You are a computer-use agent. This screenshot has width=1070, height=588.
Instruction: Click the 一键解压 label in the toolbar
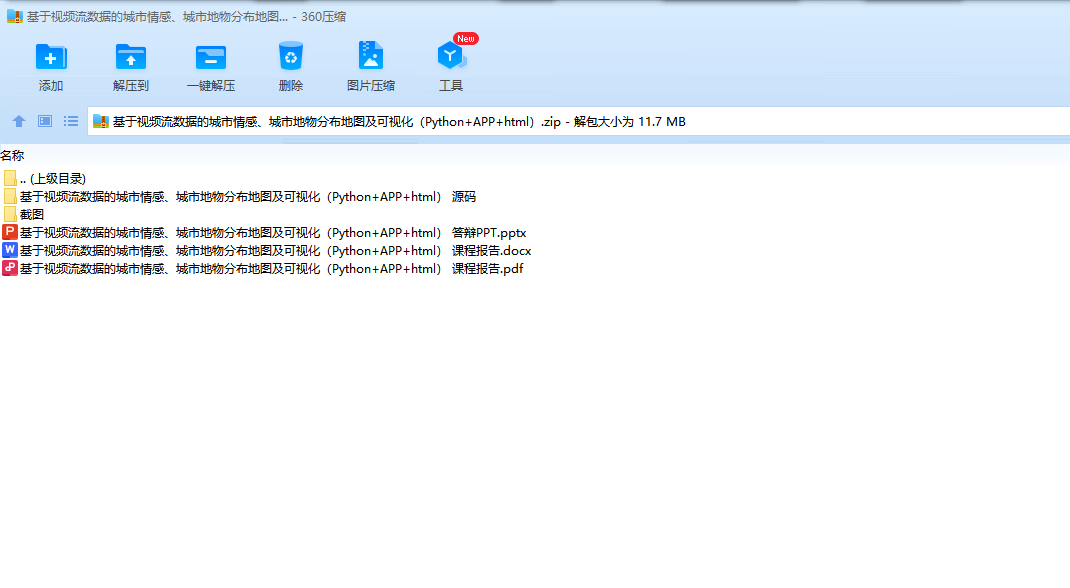(211, 86)
